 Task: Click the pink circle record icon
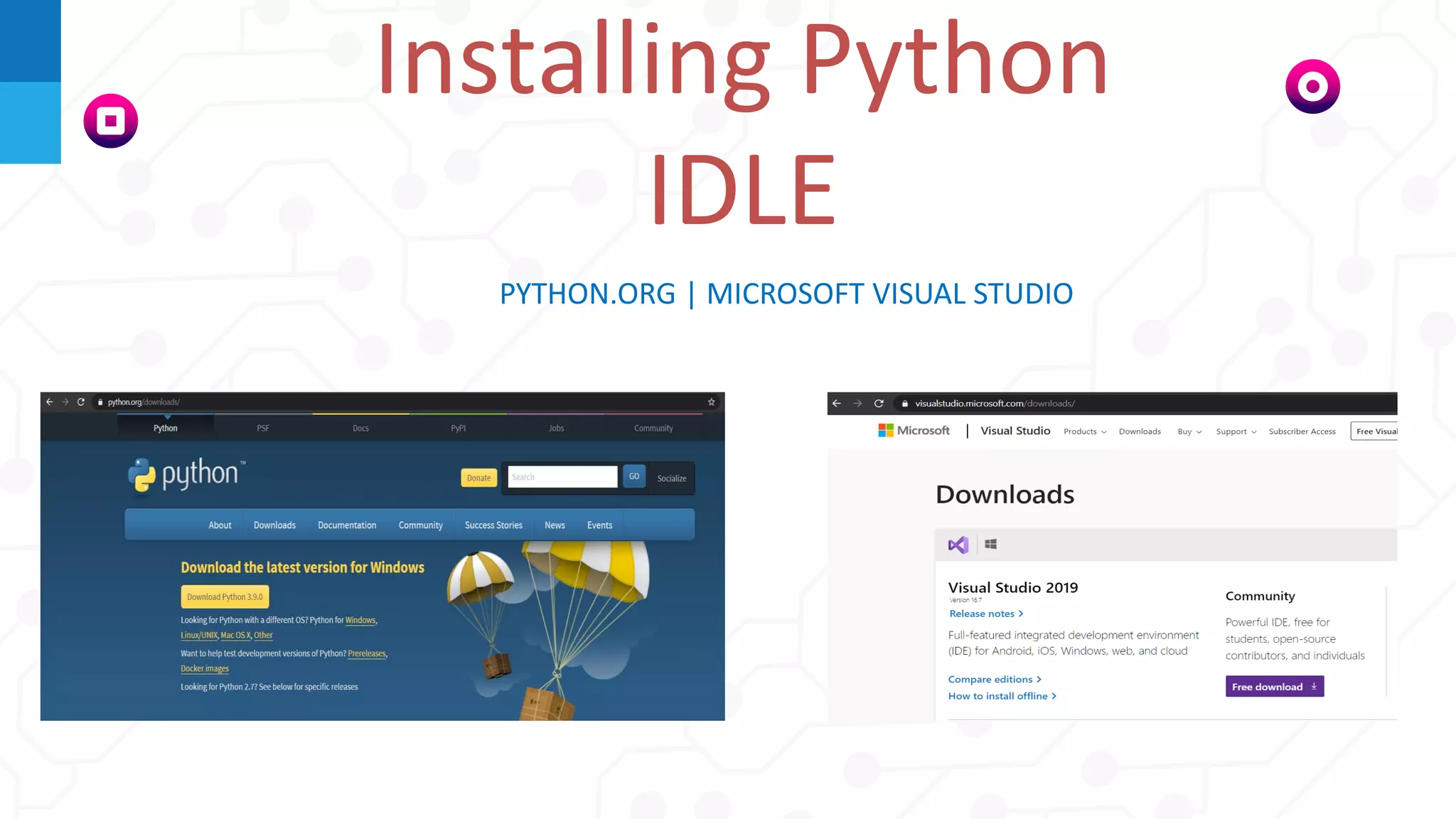(x=1312, y=86)
